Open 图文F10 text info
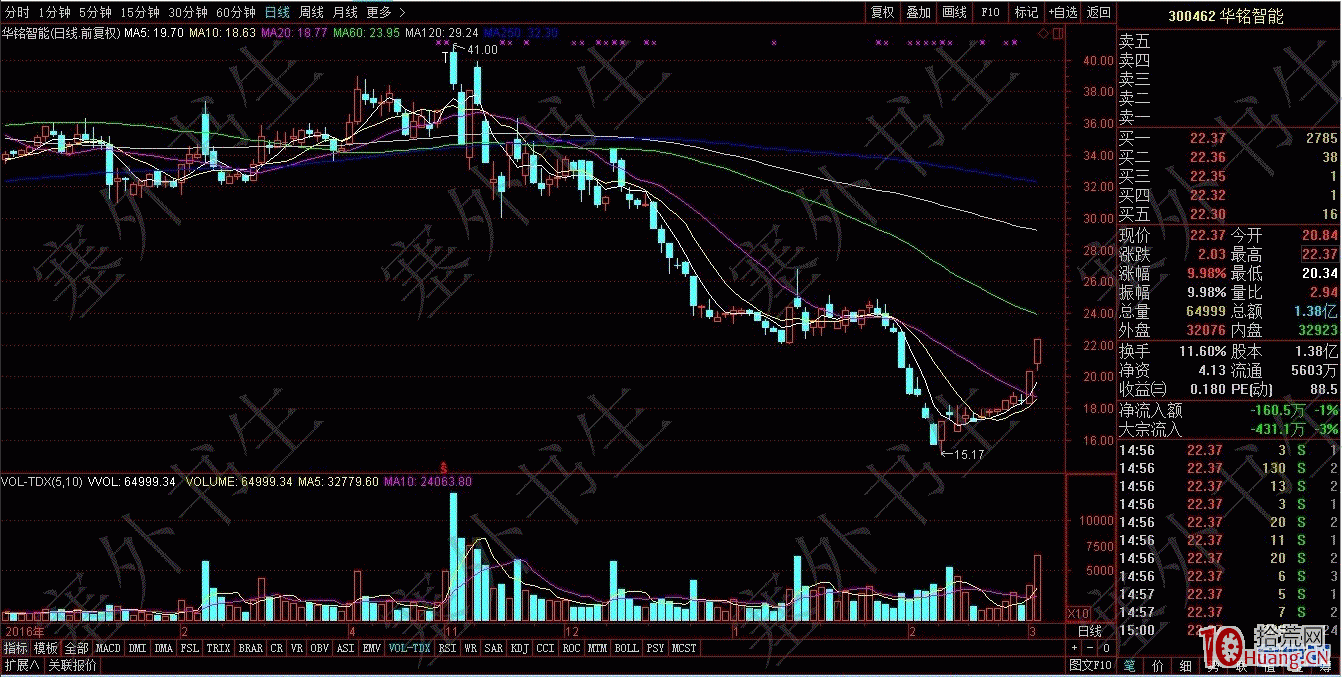Image resolution: width=1342 pixels, height=677 pixels. click(x=1090, y=665)
